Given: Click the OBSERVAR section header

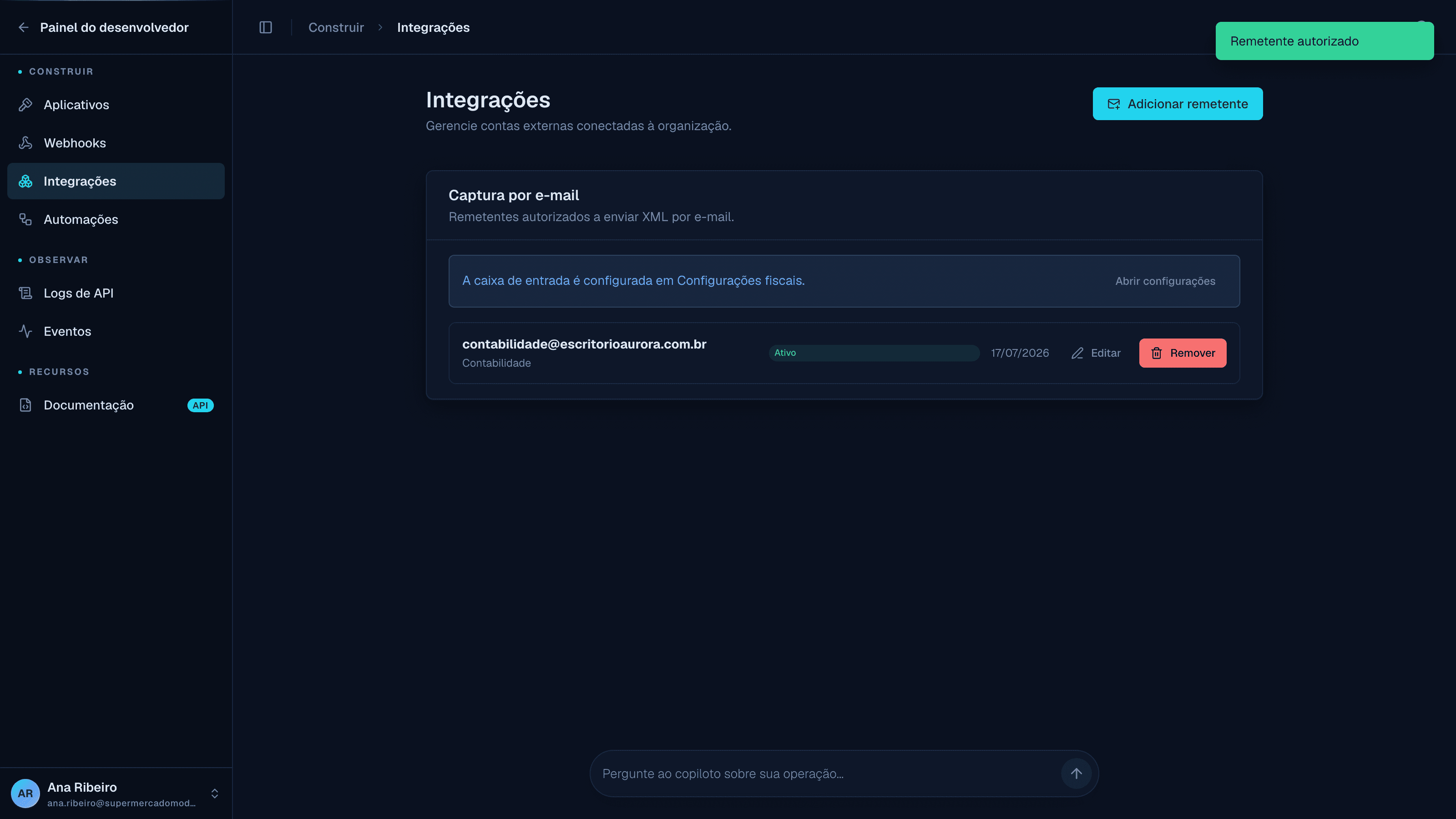Looking at the screenshot, I should tap(59, 259).
